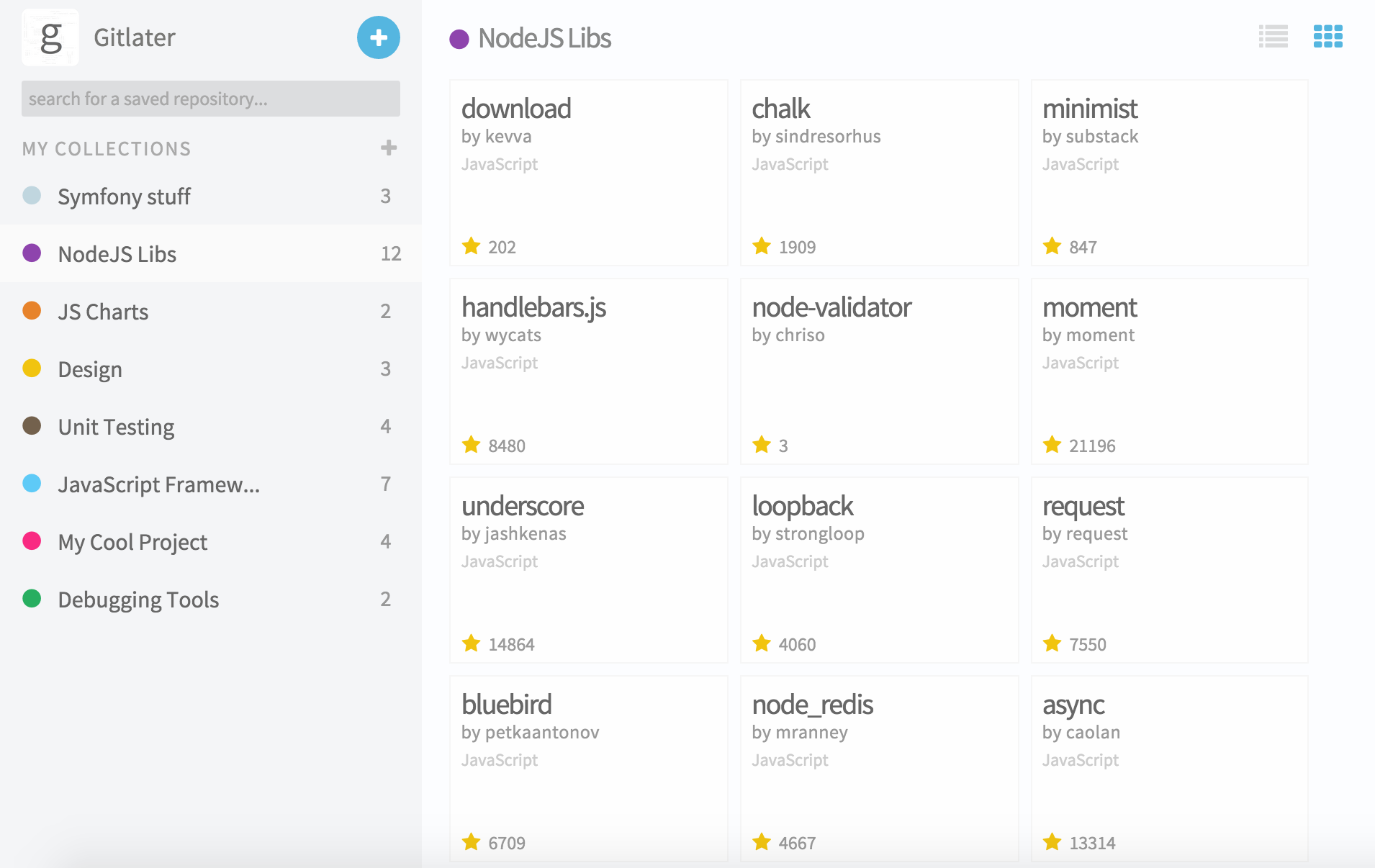Click the Gitlater logo icon
Viewport: 1375px width, 868px height.
pos(50,37)
